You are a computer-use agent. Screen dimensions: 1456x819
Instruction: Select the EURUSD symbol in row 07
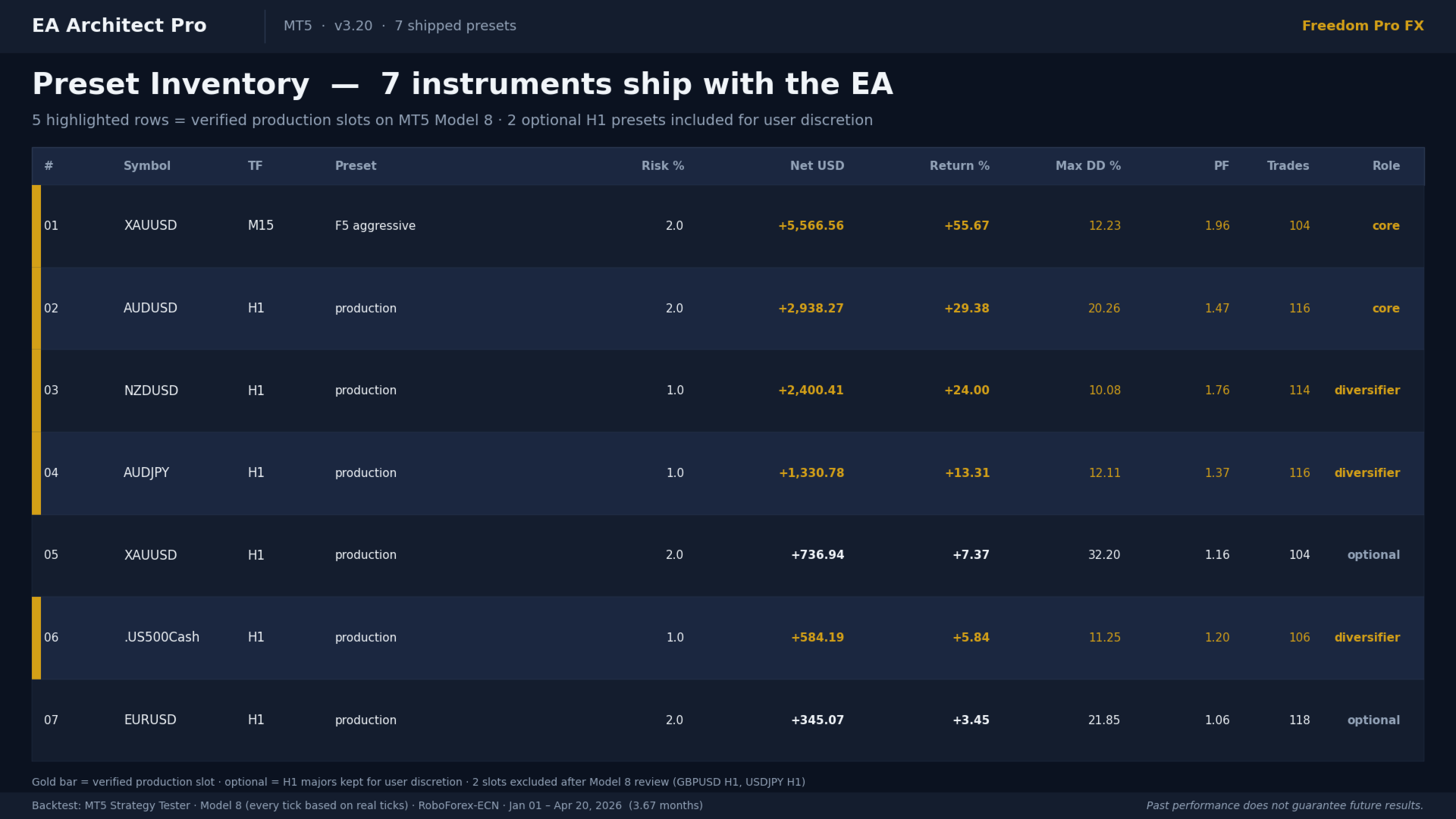150,720
